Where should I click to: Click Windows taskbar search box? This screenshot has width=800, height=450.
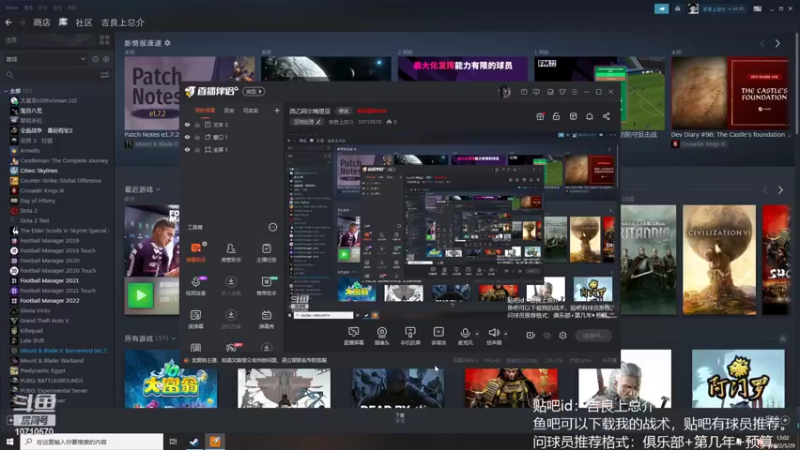pos(92,441)
